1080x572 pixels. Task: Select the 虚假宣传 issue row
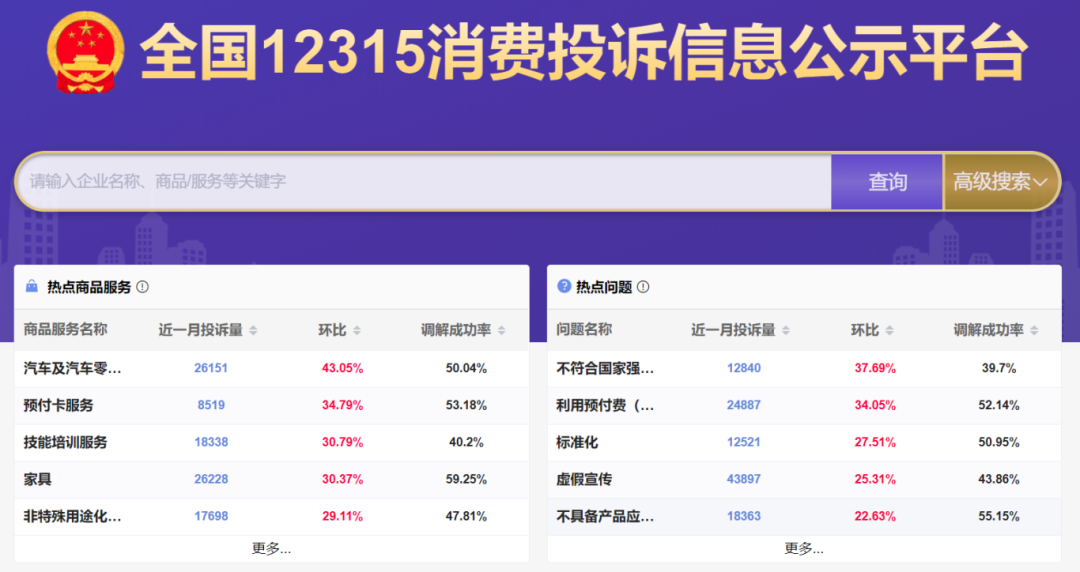coord(584,479)
